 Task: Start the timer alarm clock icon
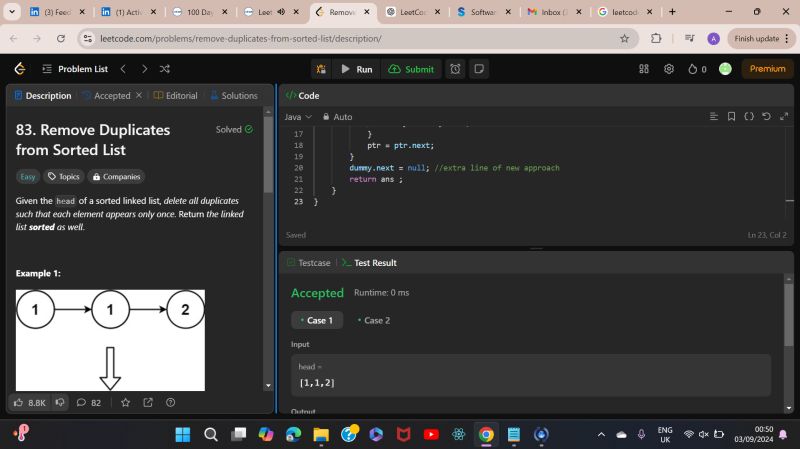pos(455,69)
